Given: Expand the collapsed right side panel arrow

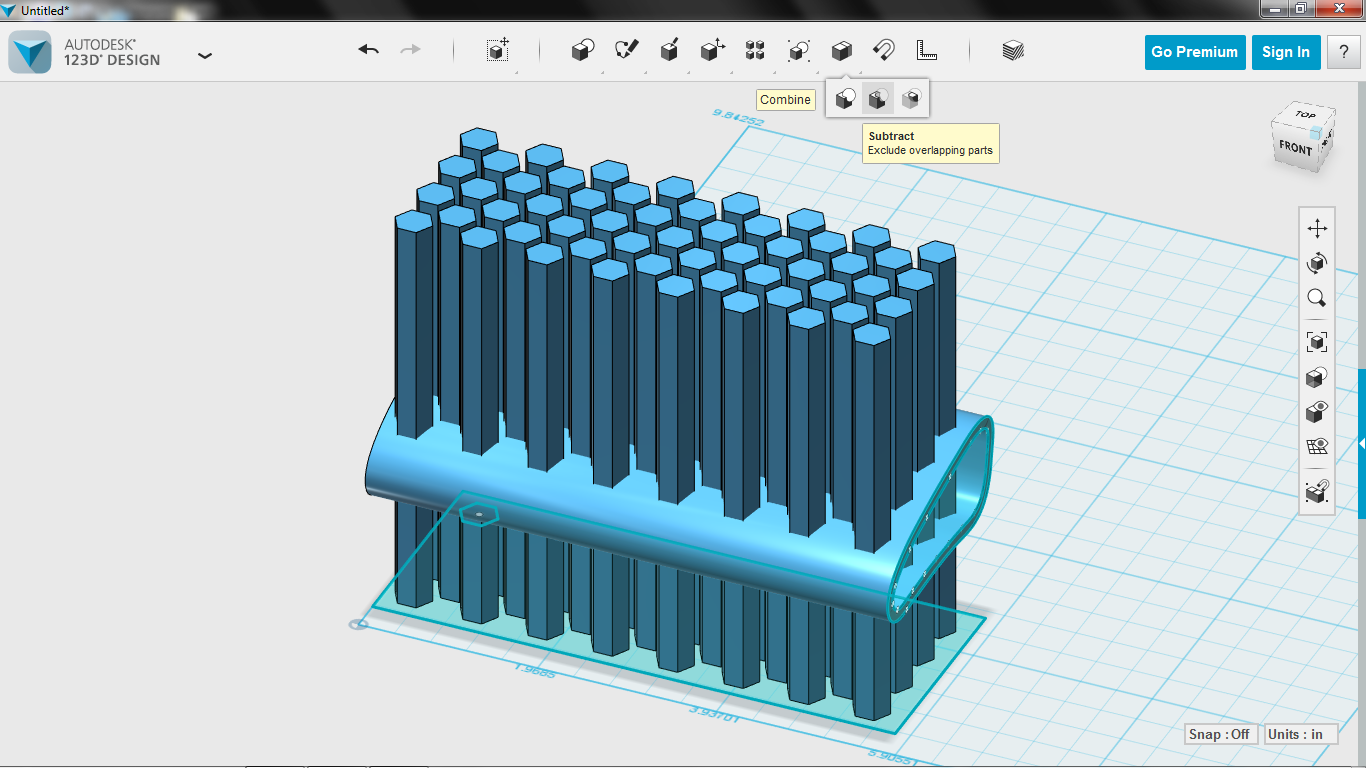Looking at the screenshot, I should click(1361, 444).
